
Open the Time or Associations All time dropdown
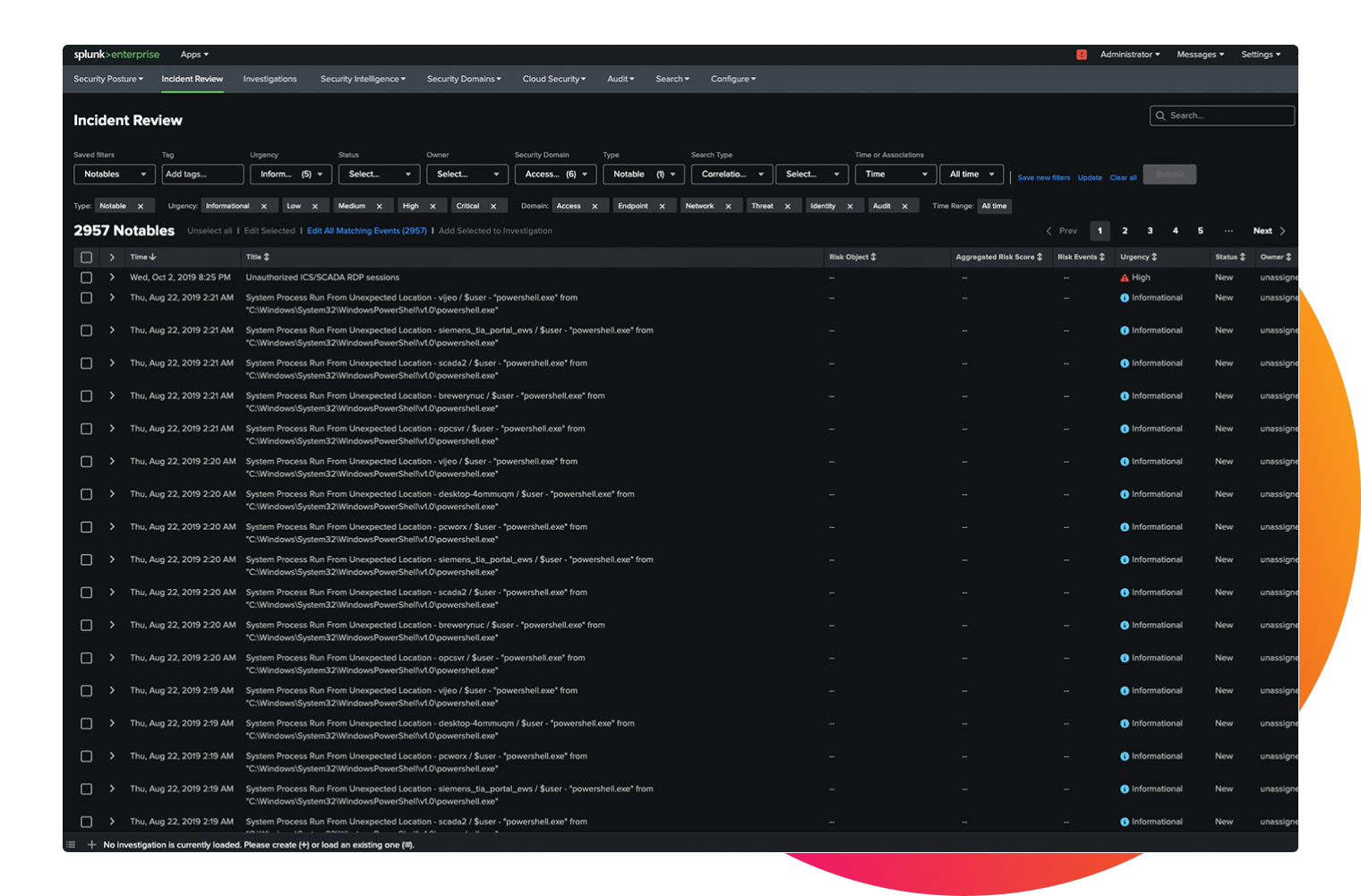tap(971, 174)
